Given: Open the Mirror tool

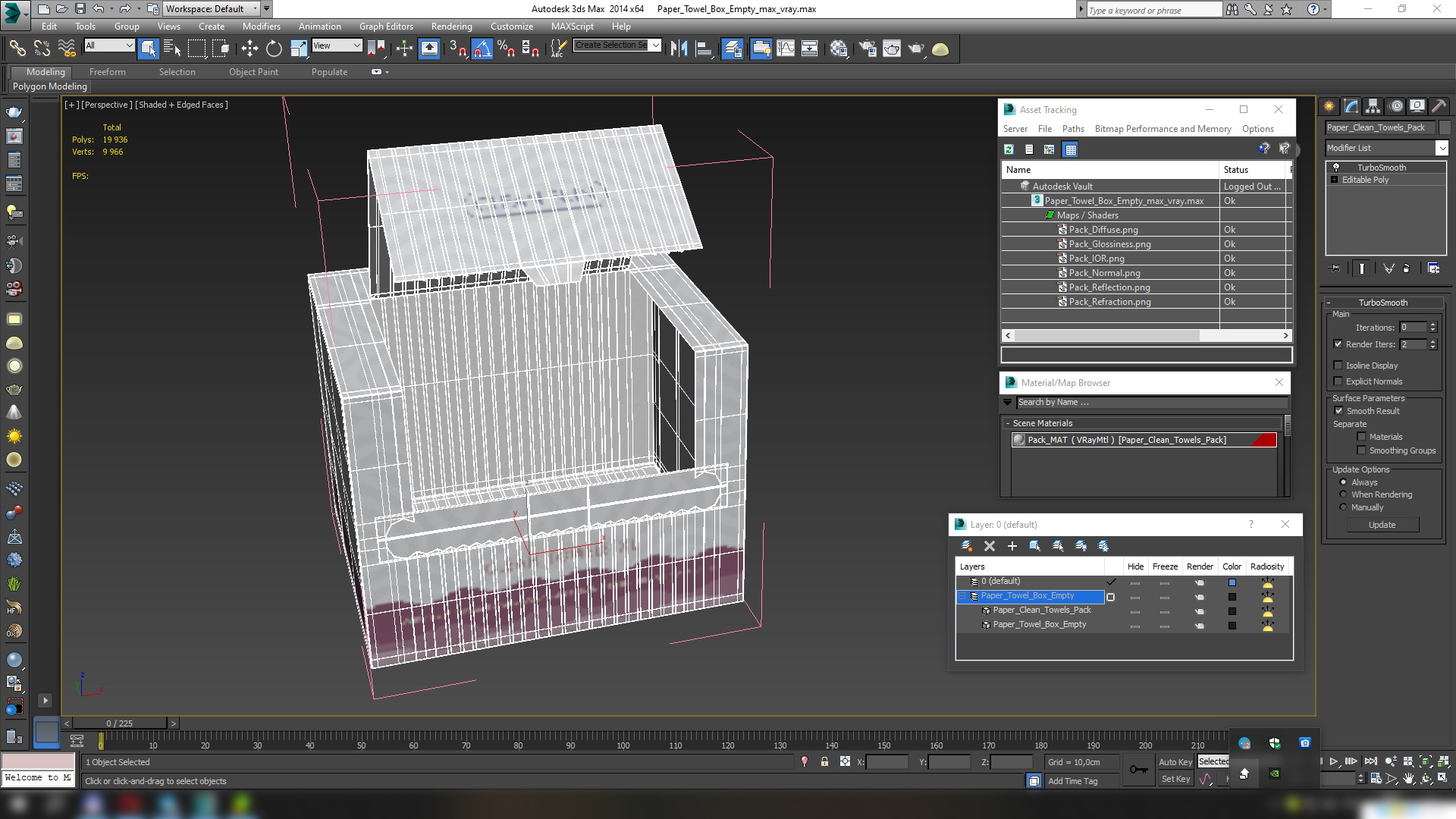Looking at the screenshot, I should tap(679, 49).
